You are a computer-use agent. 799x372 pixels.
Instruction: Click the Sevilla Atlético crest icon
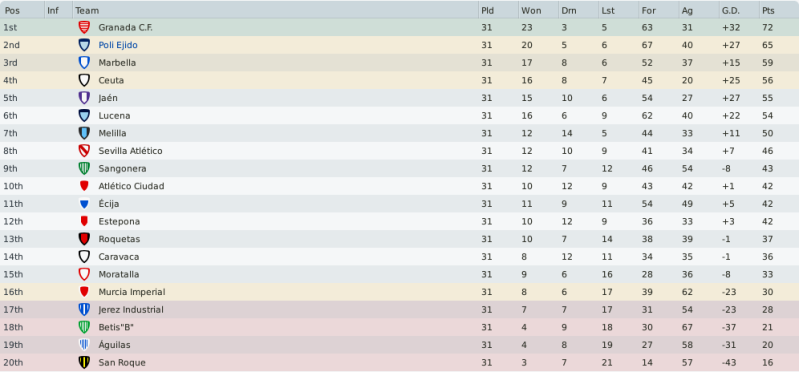[84, 151]
